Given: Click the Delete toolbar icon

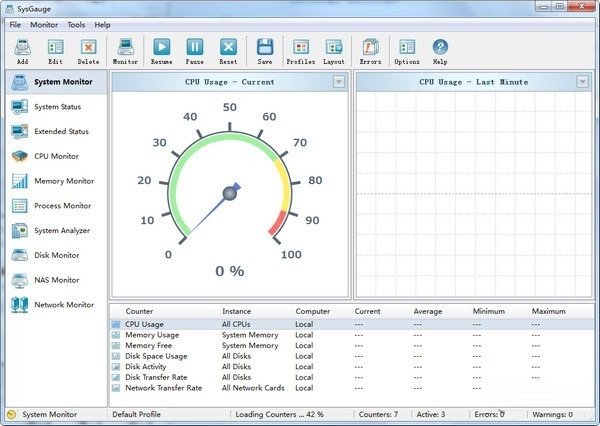Looking at the screenshot, I should click(x=88, y=49).
